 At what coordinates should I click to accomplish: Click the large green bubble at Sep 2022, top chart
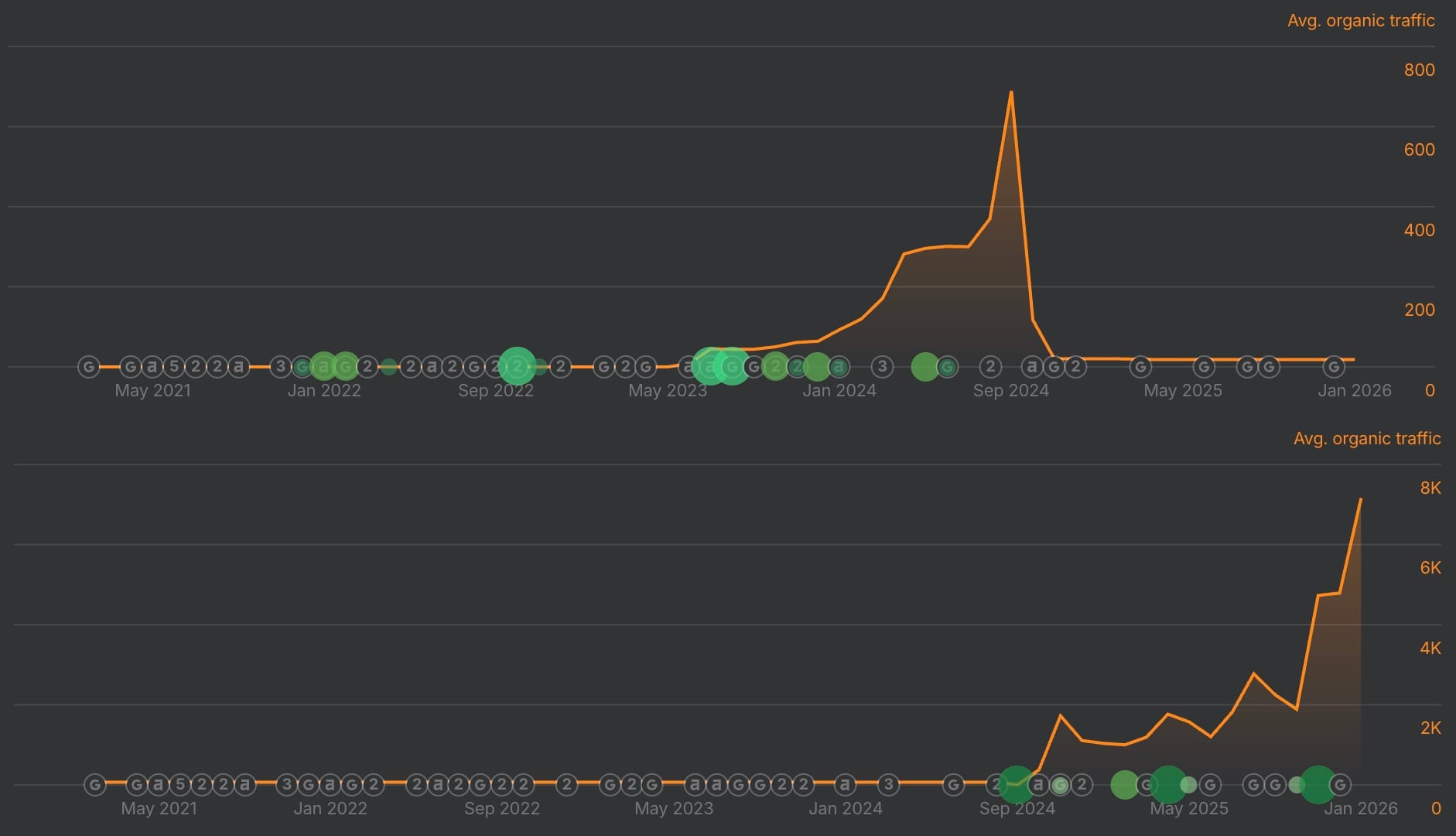(x=517, y=366)
